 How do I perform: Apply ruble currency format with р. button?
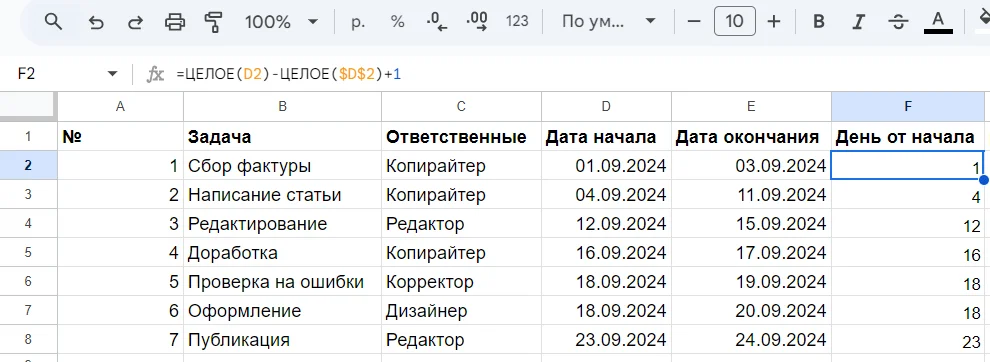point(359,22)
